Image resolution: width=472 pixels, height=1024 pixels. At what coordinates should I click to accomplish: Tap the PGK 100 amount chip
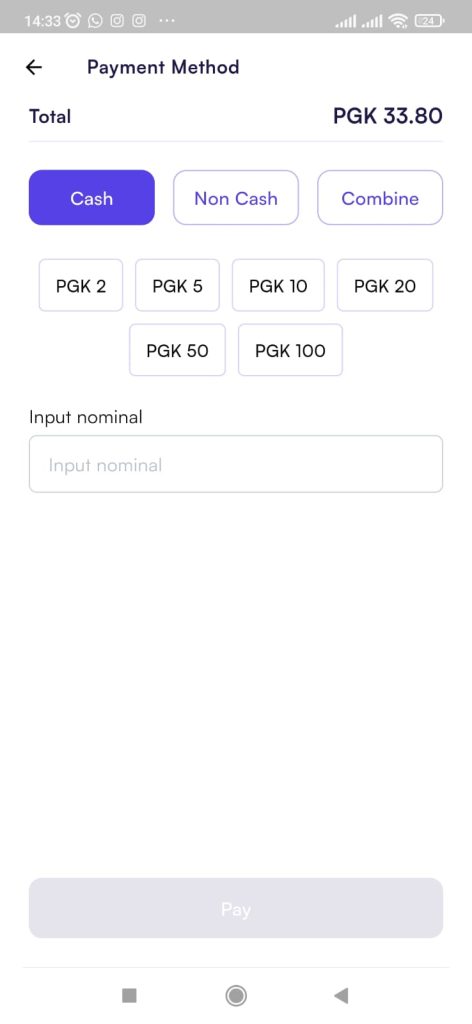[x=290, y=350]
